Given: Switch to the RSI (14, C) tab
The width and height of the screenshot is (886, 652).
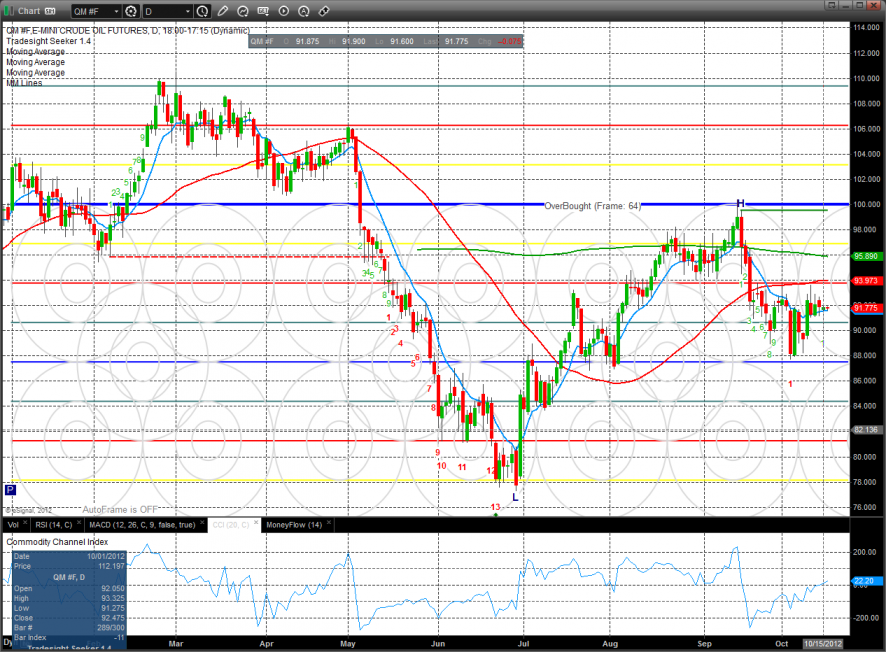Looking at the screenshot, I should [x=54, y=524].
